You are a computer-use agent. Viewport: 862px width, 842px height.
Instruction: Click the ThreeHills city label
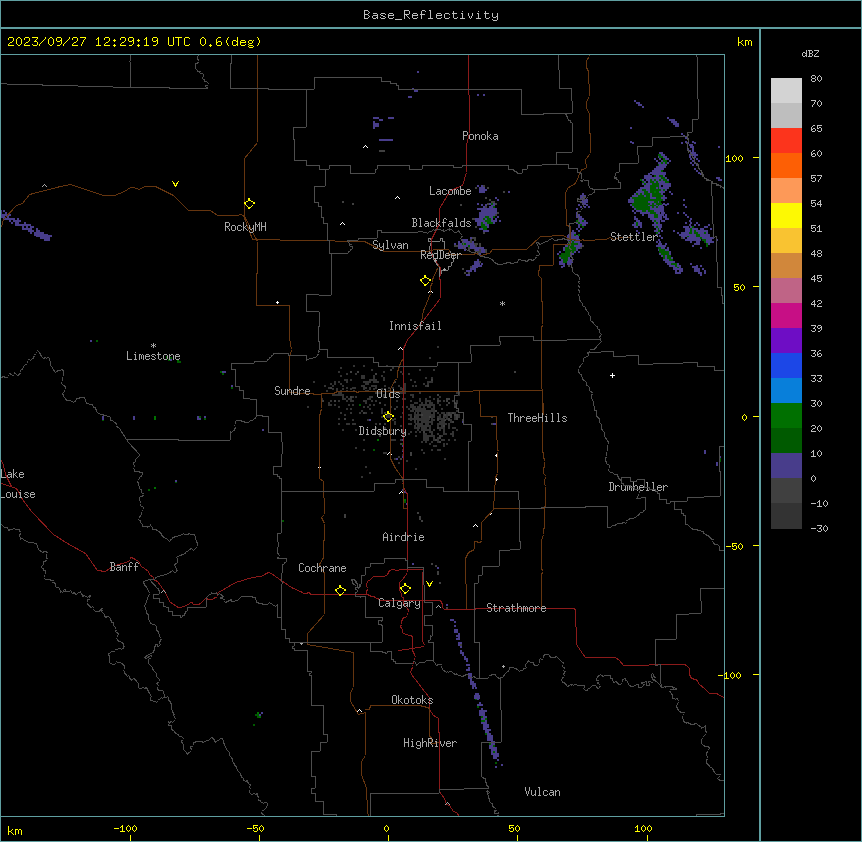[x=538, y=418]
